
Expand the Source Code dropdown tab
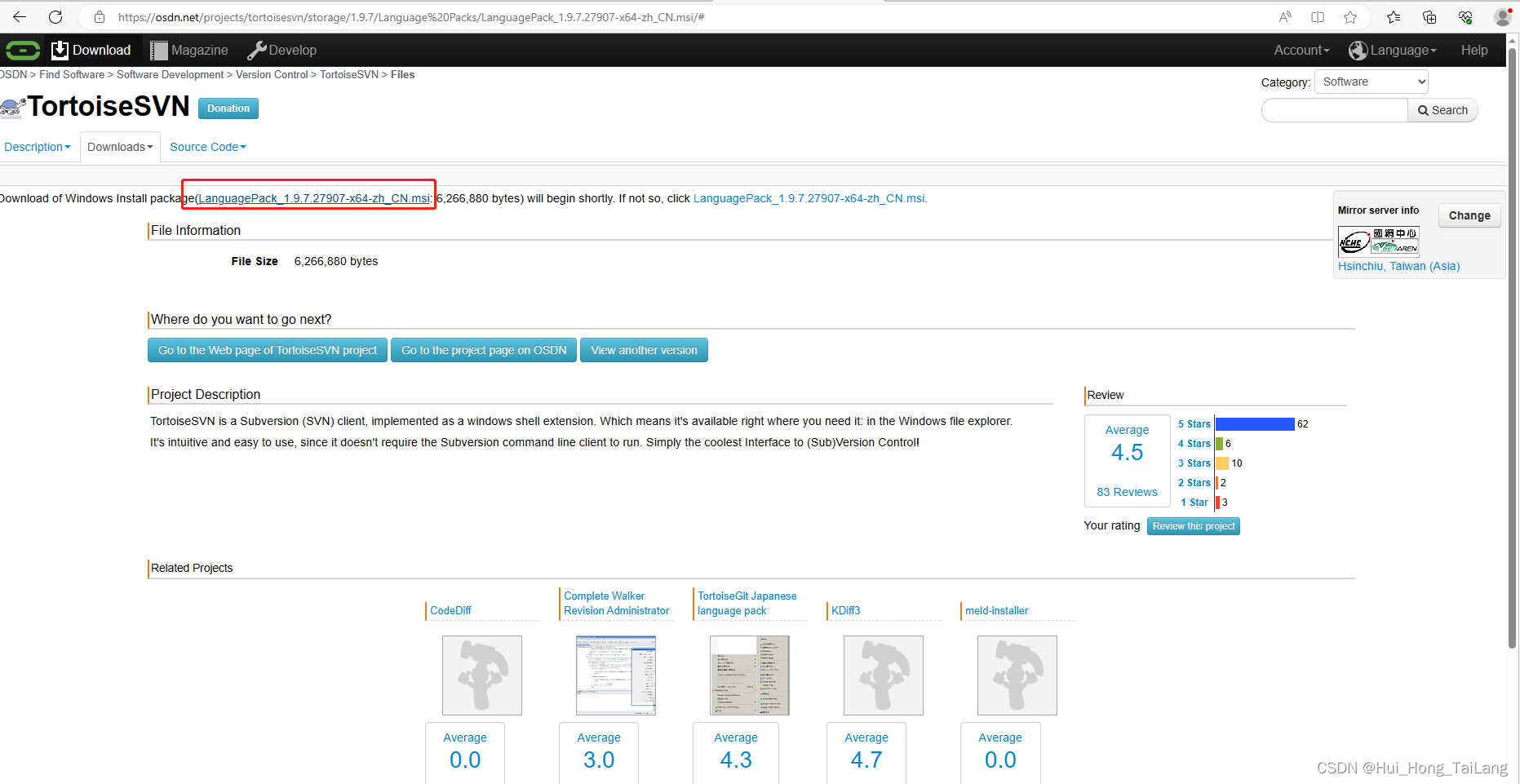point(208,147)
